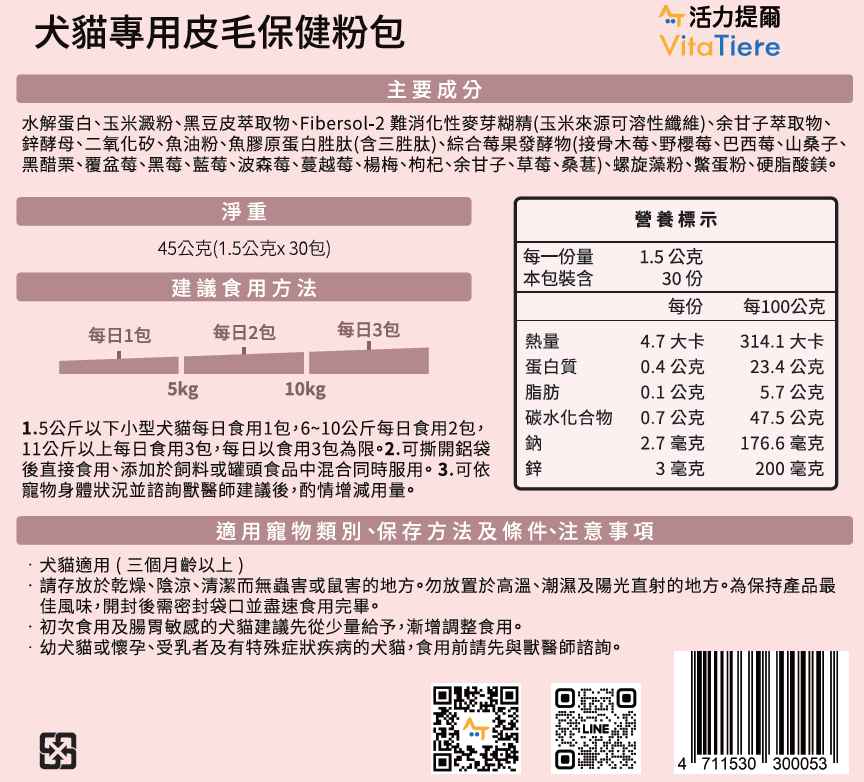The width and height of the screenshot is (864, 782).
Task: Click the 每日3包 dosage bar
Action: pyautogui.click(x=368, y=356)
